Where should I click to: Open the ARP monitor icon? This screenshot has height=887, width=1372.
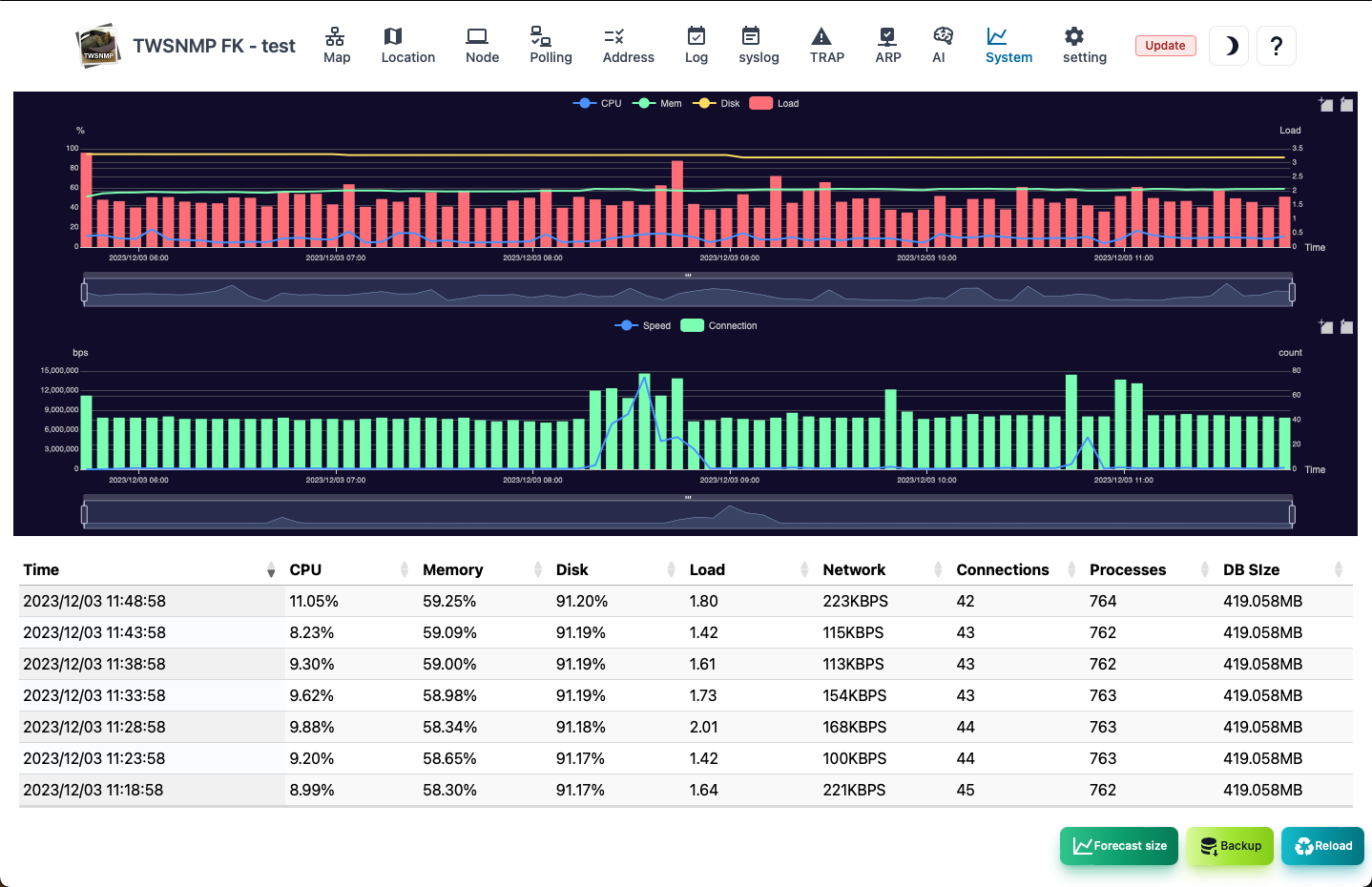coord(887,36)
